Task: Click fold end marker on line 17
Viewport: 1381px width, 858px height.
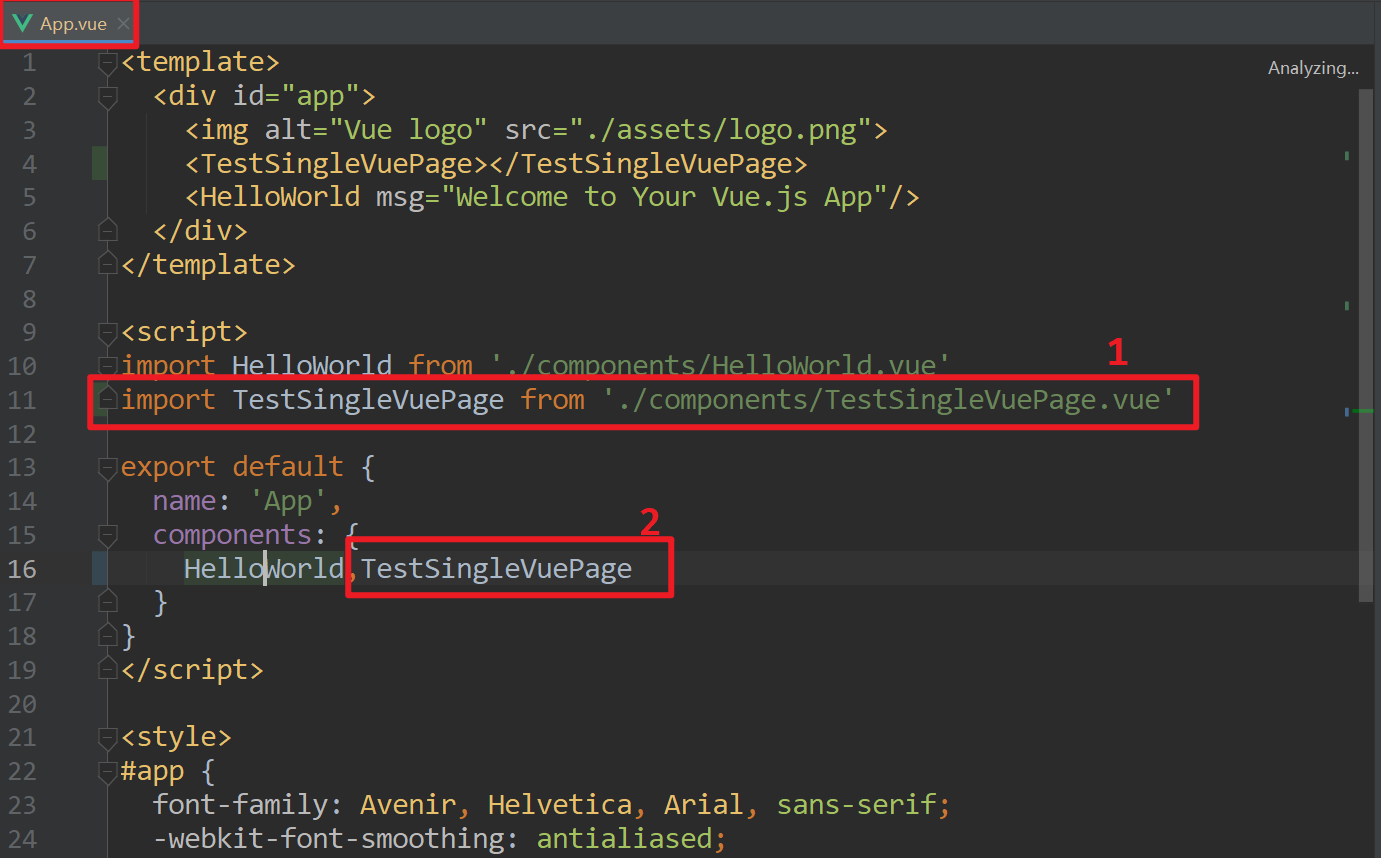Action: pyautogui.click(x=107, y=602)
